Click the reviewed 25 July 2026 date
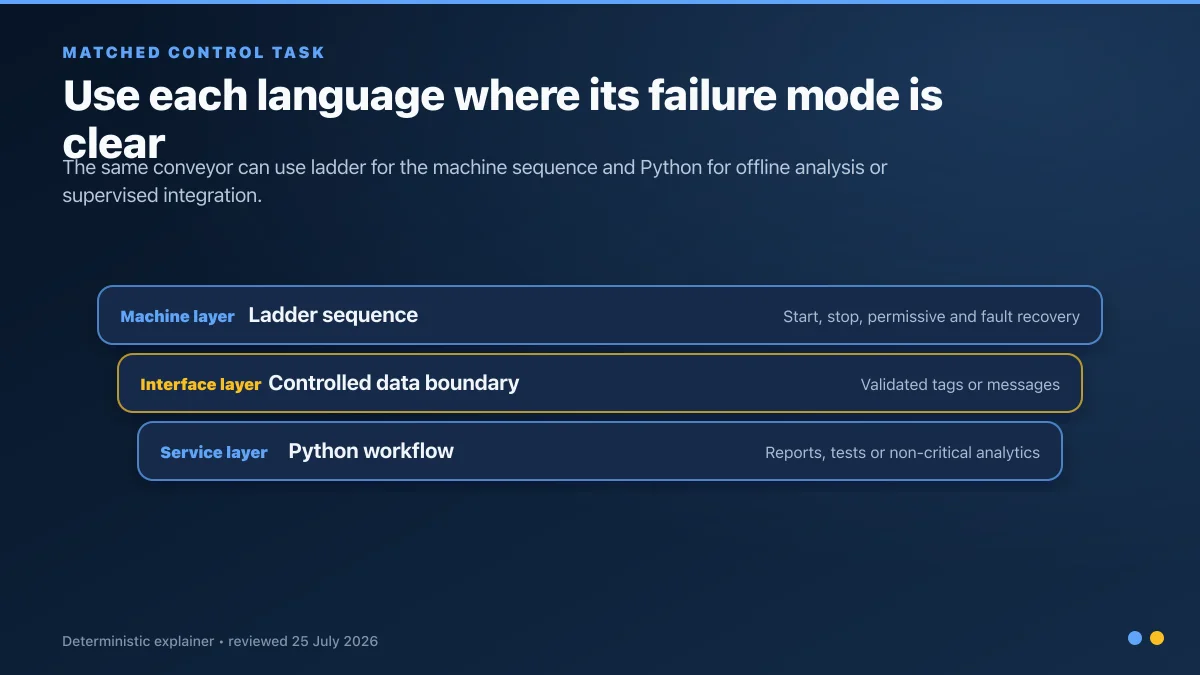This screenshot has height=675, width=1200. tap(303, 641)
